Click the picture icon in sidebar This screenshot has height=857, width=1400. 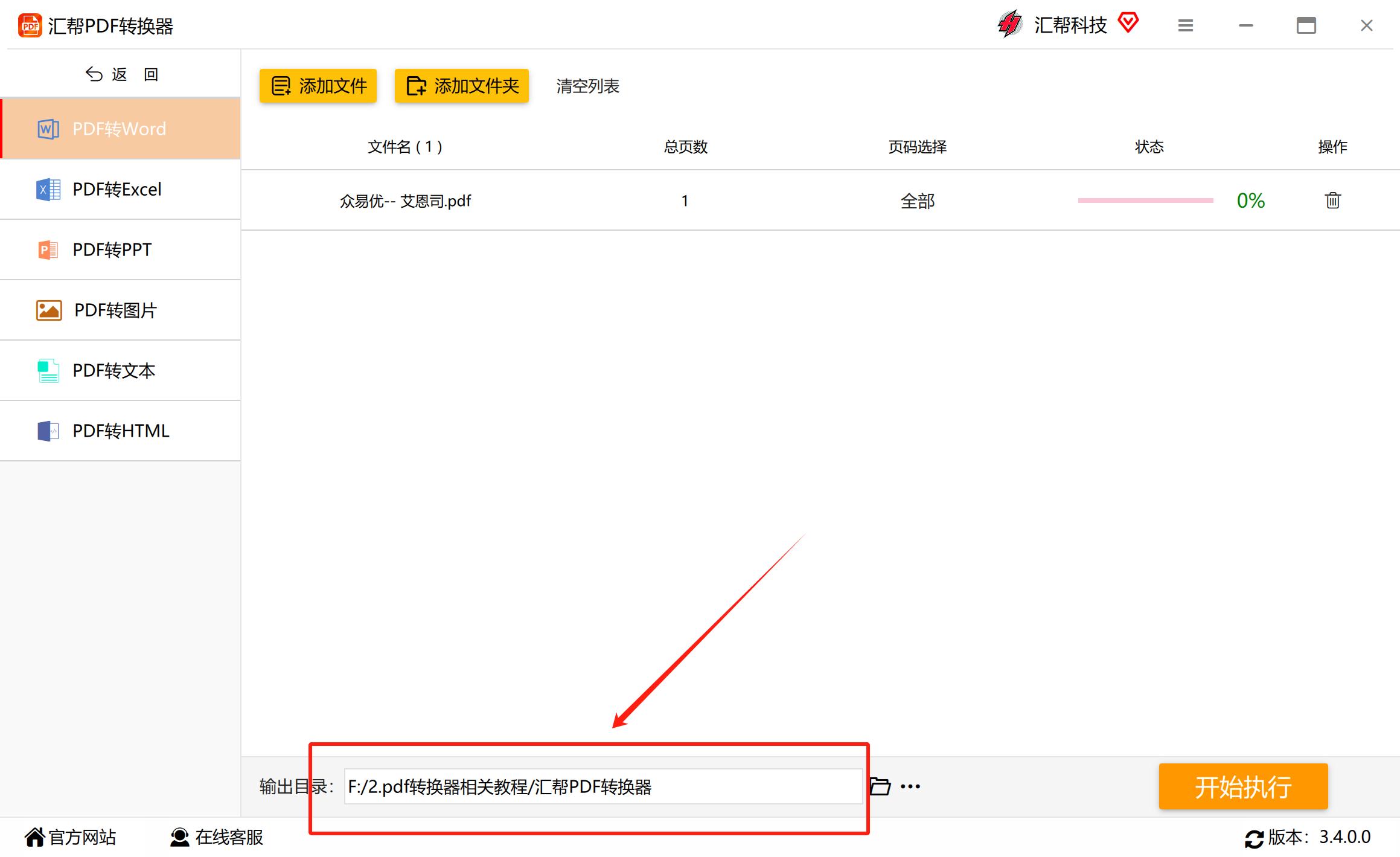click(49, 310)
